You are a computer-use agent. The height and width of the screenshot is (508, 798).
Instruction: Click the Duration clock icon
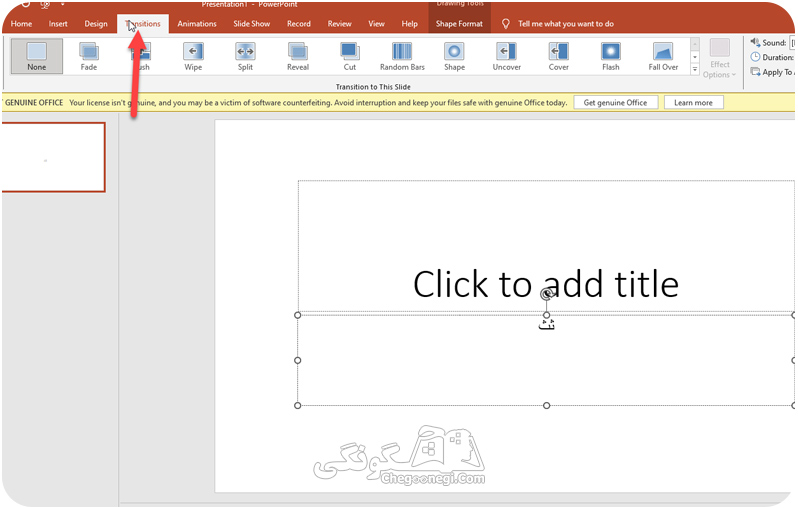click(x=755, y=57)
